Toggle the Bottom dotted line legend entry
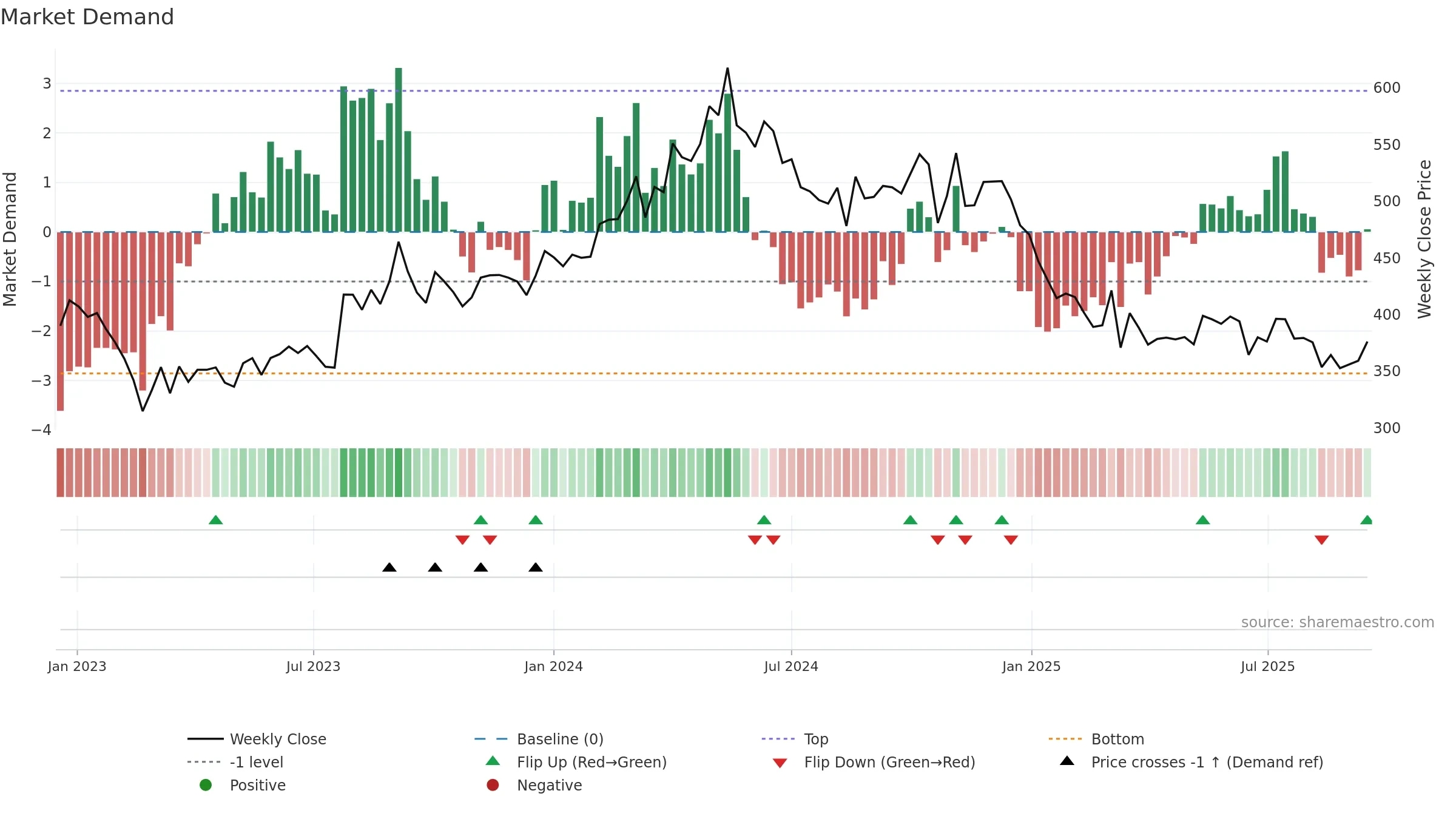The image size is (1456, 819). click(x=1096, y=739)
